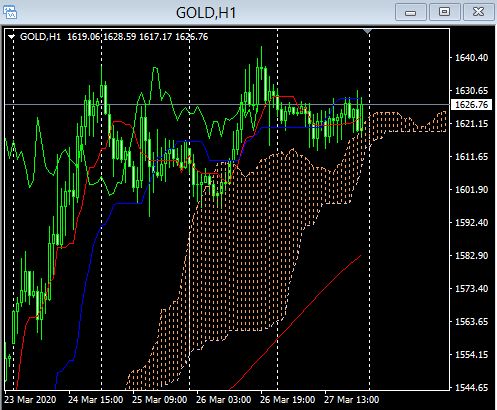Image resolution: width=497 pixels, height=410 pixels.
Task: Click the gray chart shift triangle marker
Action: tap(367, 31)
